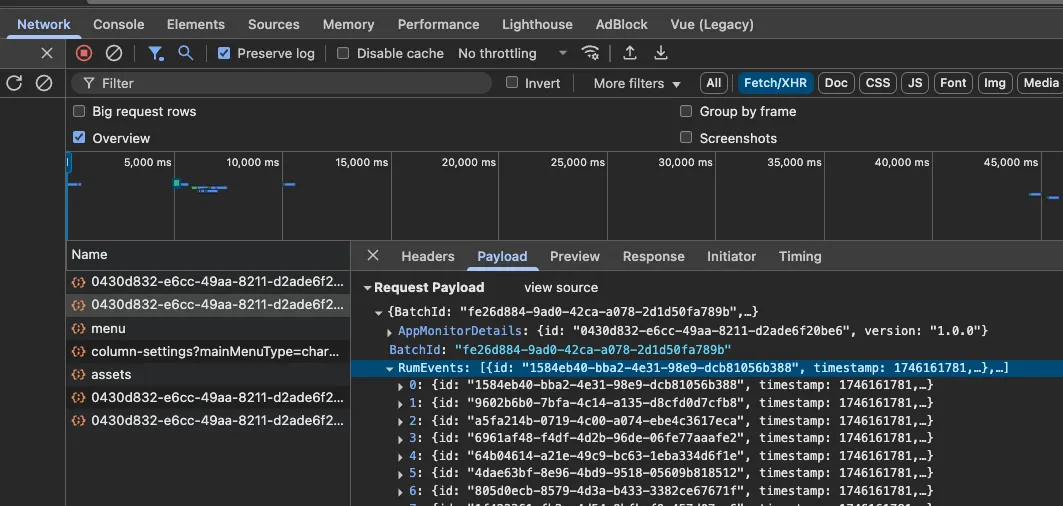Open More filters dropdown
This screenshot has width=1063, height=506.
(x=636, y=83)
